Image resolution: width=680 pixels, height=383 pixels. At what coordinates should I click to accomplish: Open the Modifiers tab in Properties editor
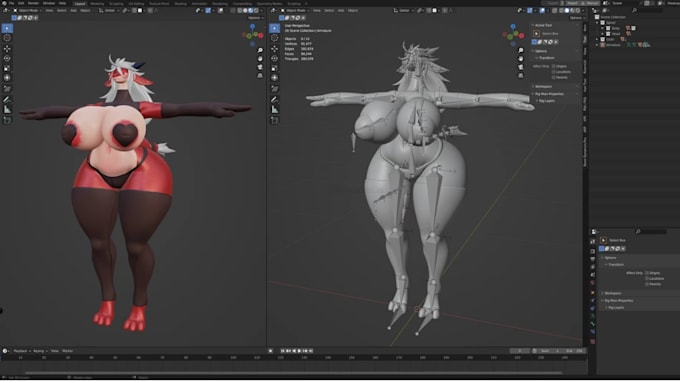pos(592,300)
